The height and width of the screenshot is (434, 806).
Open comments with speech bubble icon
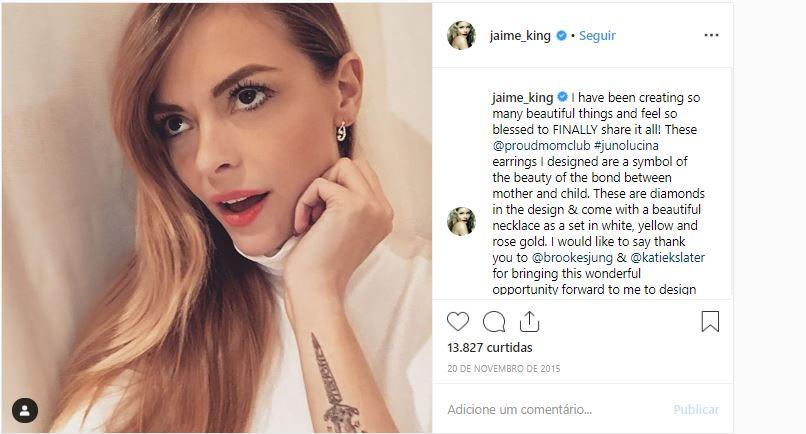click(494, 321)
